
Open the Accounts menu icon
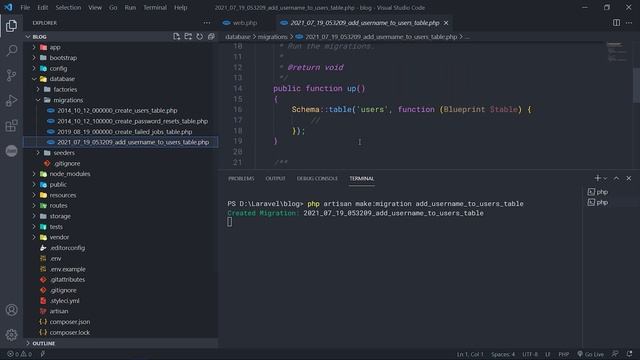pyautogui.click(x=11, y=310)
